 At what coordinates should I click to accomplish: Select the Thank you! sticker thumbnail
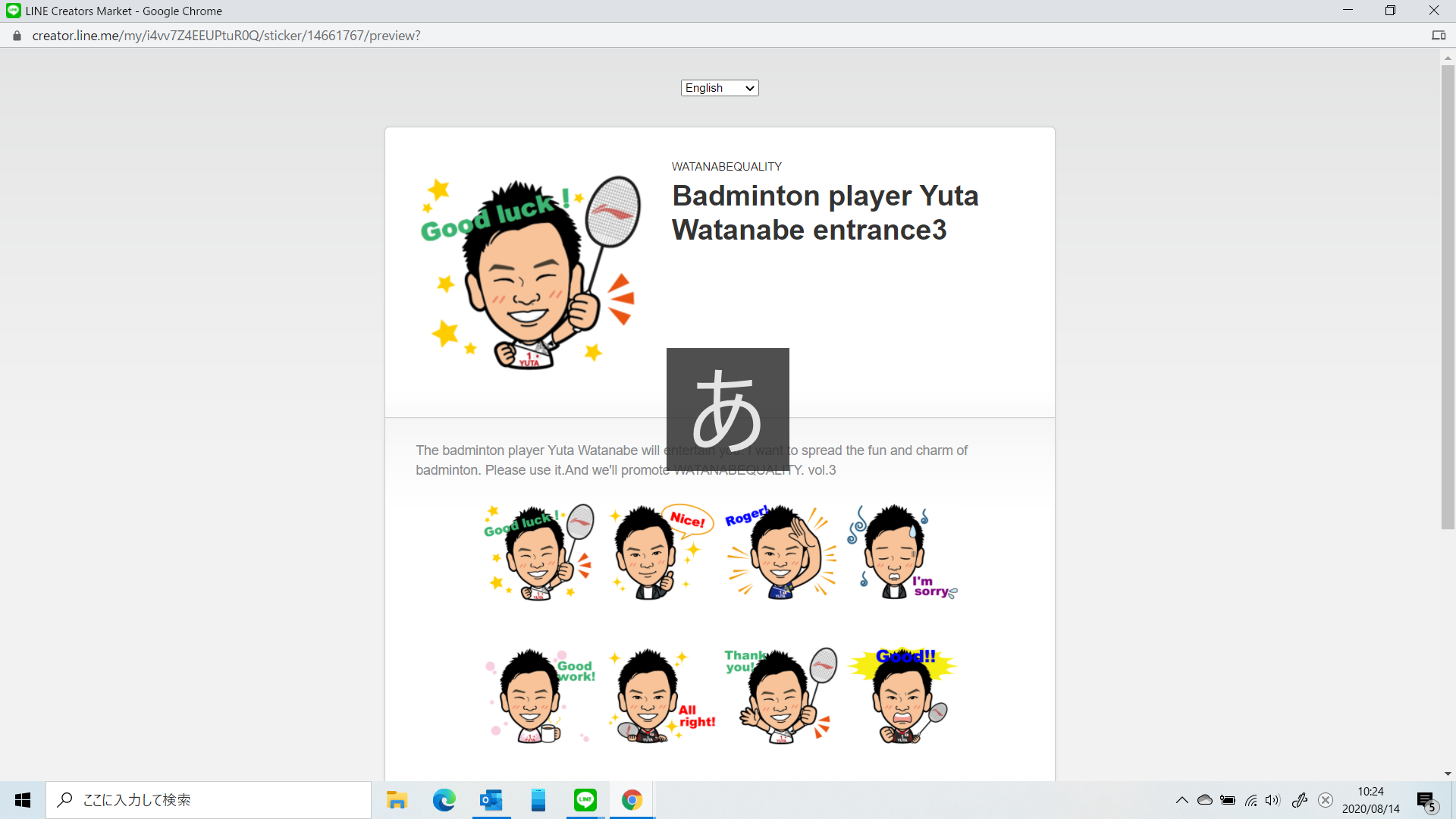click(781, 695)
